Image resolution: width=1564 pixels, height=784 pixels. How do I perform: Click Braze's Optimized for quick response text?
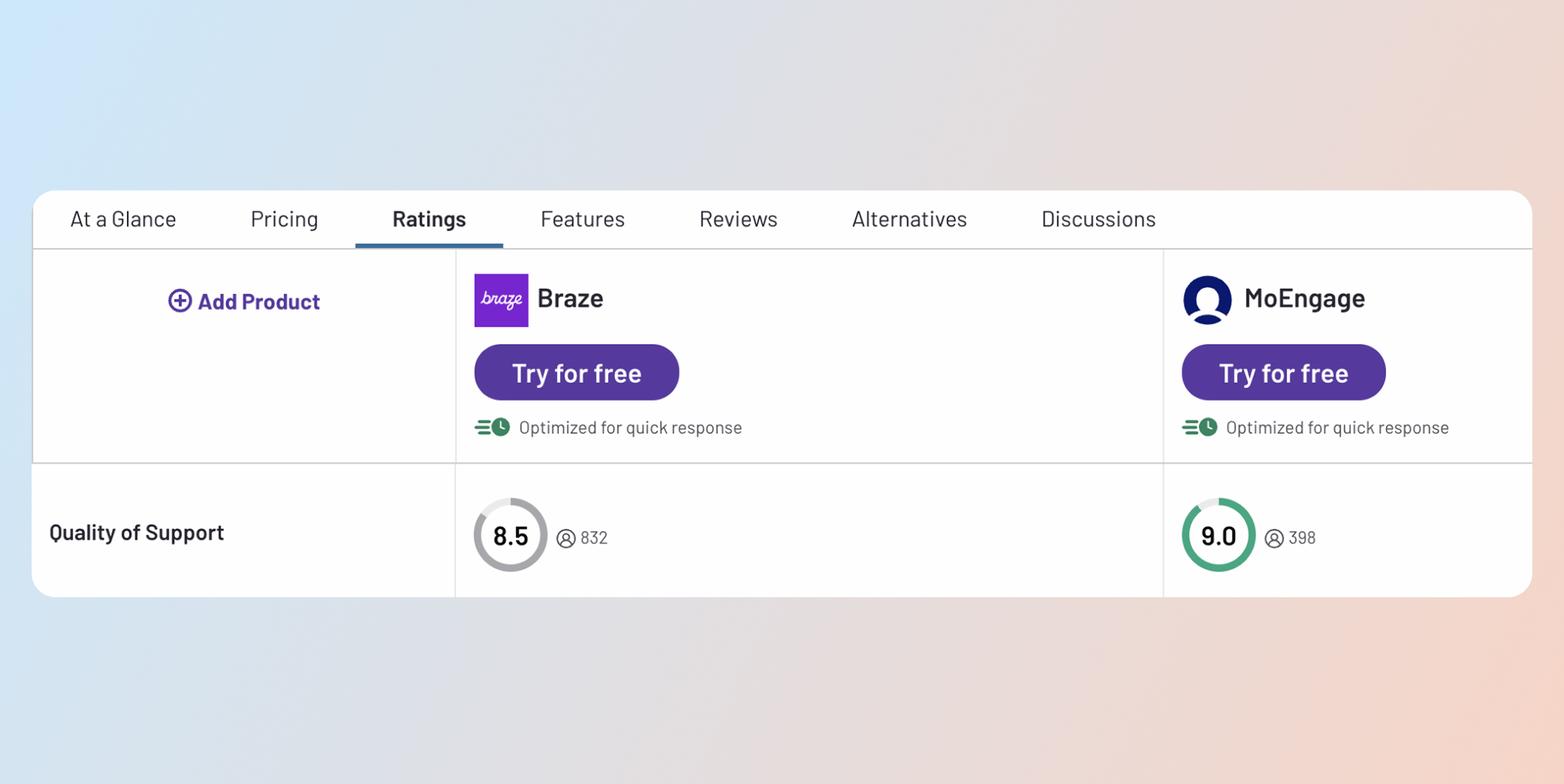point(630,428)
